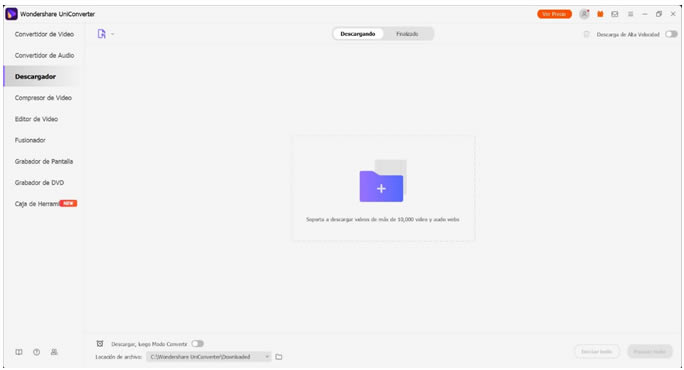The width and height of the screenshot is (684, 370).
Task: Open the Convertidor de Audio section
Action: coord(44,55)
